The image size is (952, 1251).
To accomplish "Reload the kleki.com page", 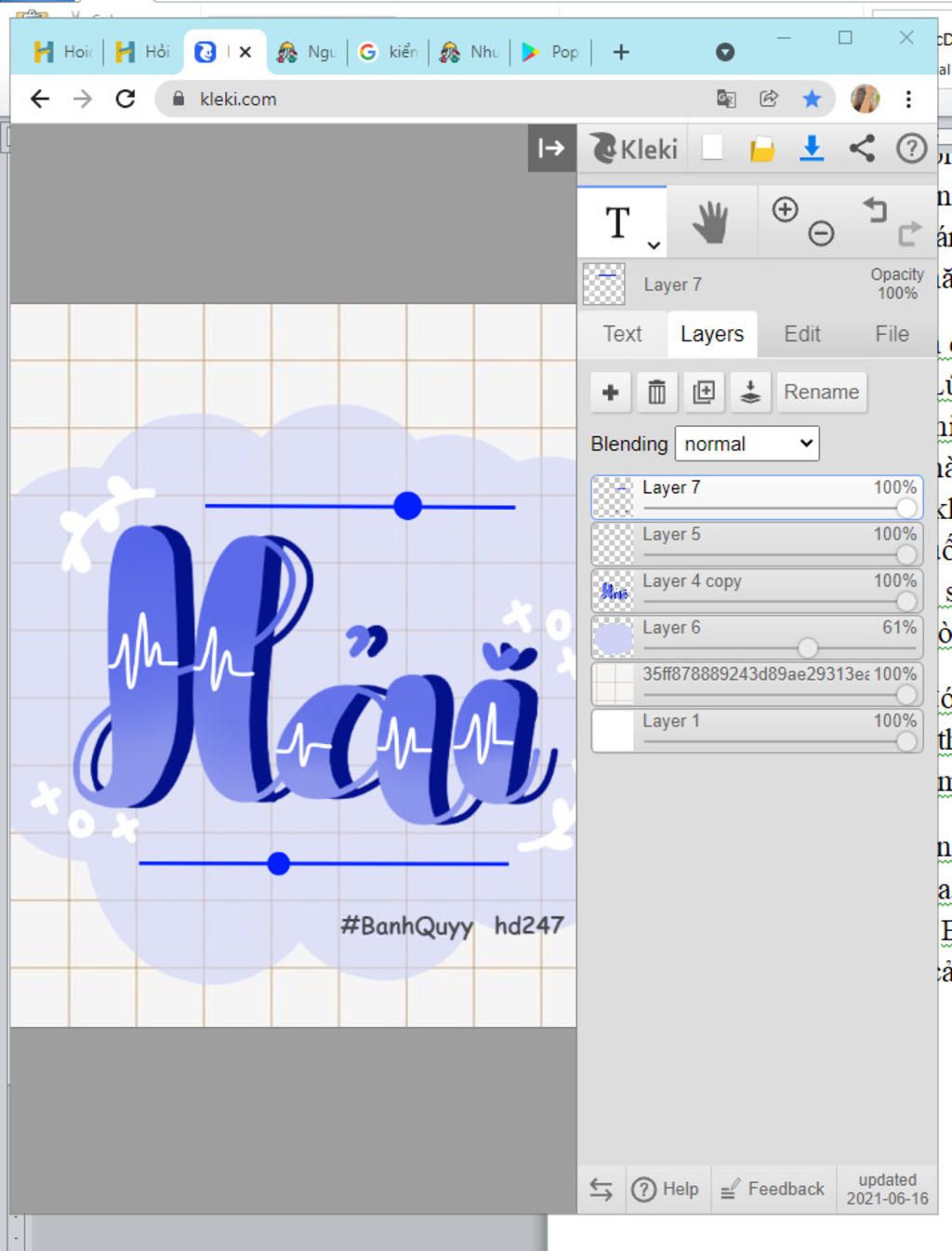I will 126,99.
